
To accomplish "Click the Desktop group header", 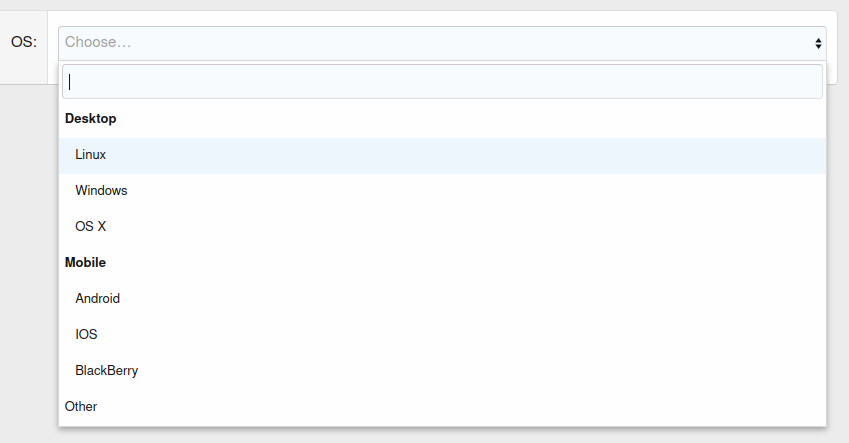I will [x=91, y=119].
